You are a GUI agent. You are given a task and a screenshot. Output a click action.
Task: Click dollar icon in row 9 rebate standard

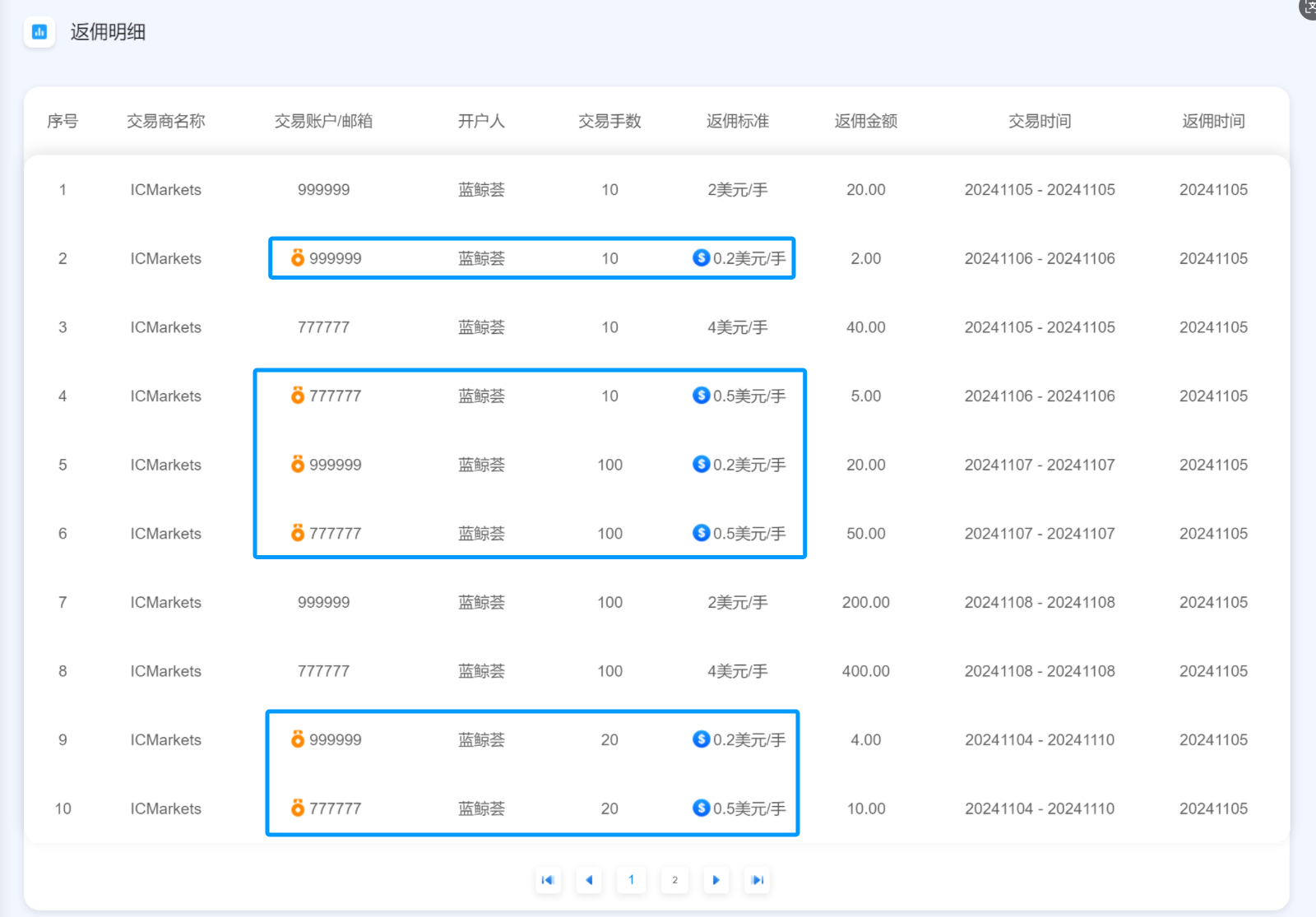pyautogui.click(x=701, y=739)
